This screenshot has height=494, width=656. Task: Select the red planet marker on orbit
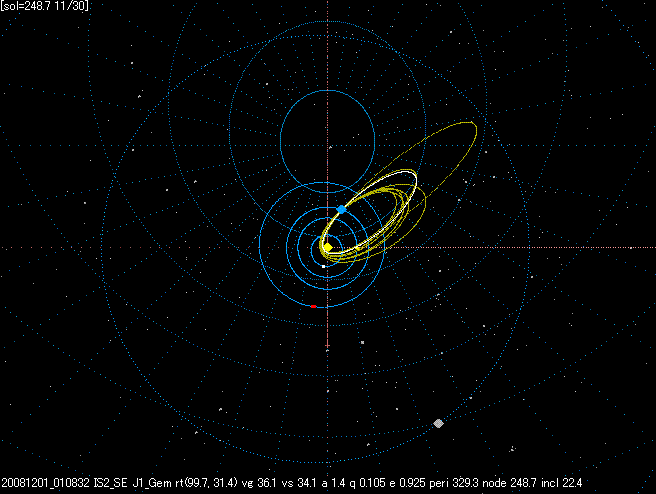tap(313, 307)
